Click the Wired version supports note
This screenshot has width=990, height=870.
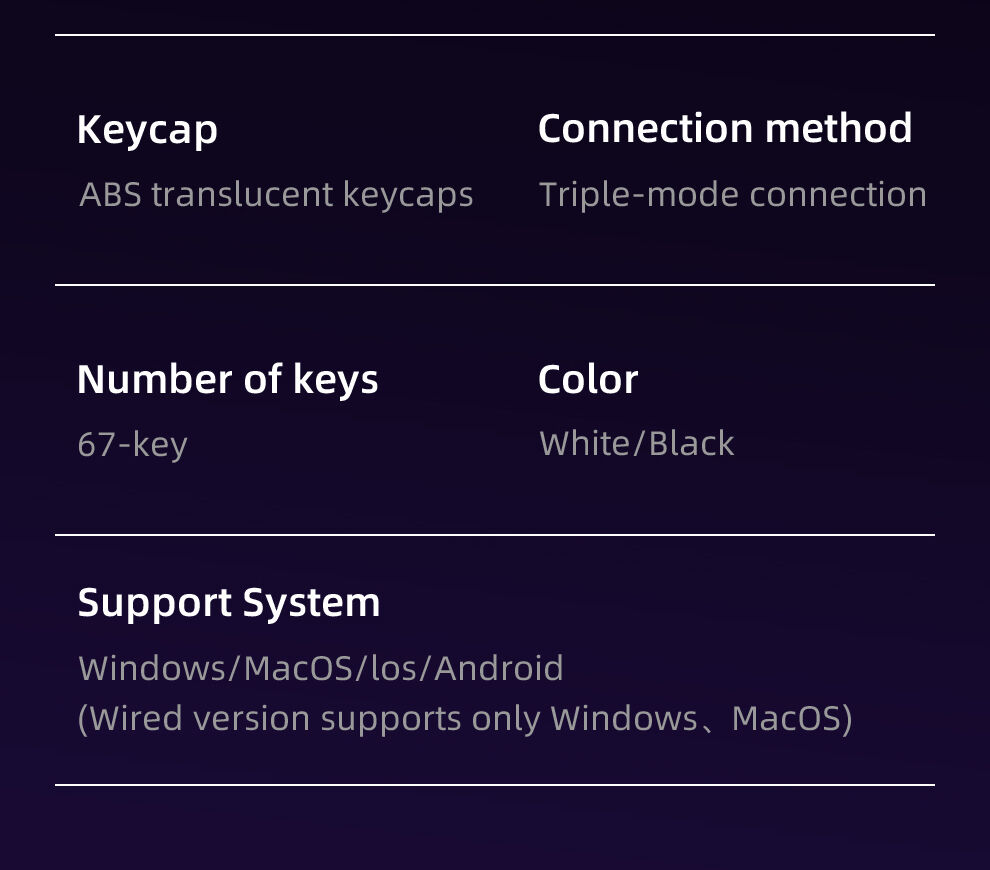pos(465,719)
